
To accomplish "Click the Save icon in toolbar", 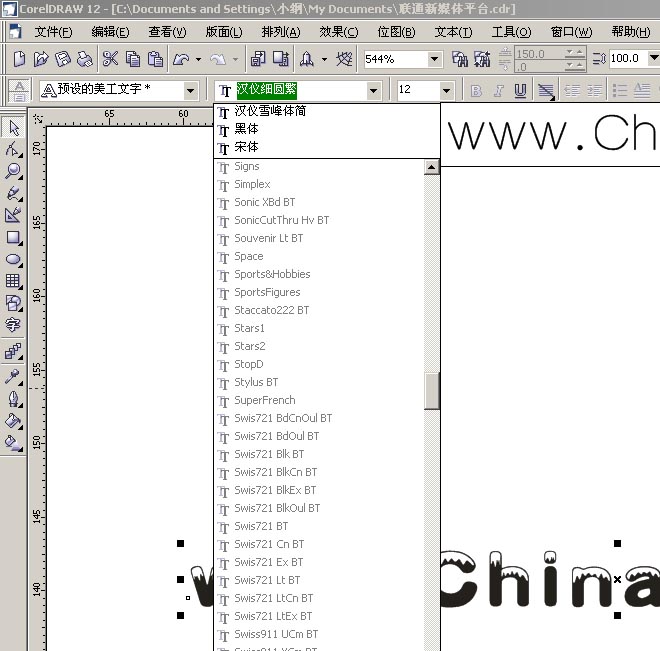I will tap(63, 59).
